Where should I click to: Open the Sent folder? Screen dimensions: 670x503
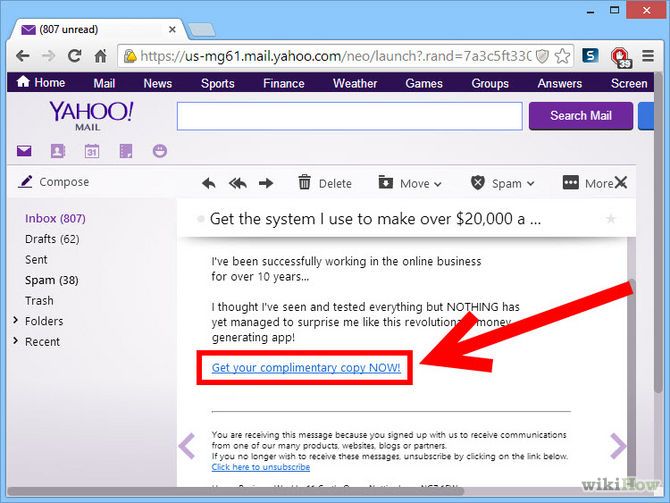click(x=36, y=259)
